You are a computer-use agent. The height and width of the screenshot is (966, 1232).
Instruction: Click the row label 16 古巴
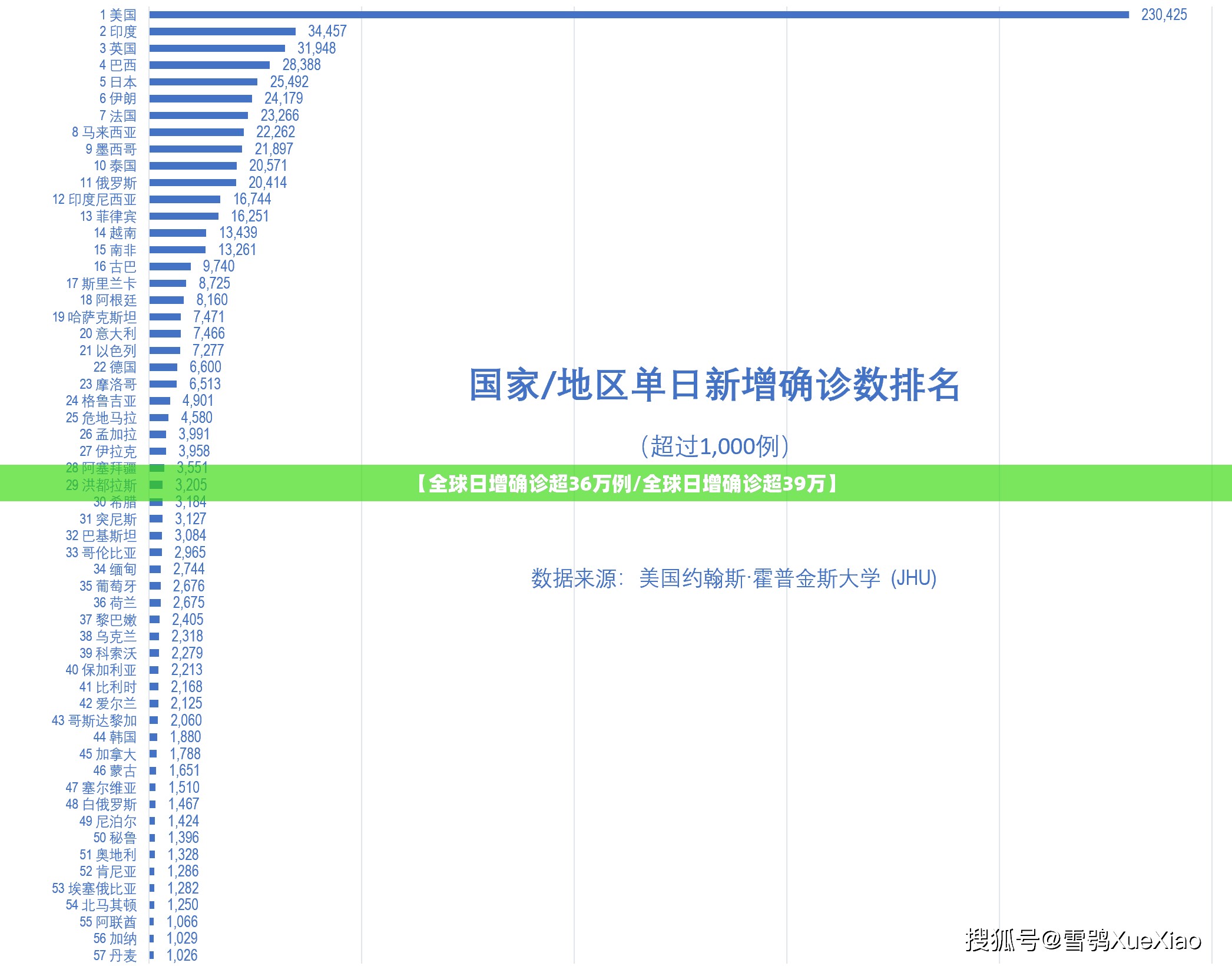(115, 266)
